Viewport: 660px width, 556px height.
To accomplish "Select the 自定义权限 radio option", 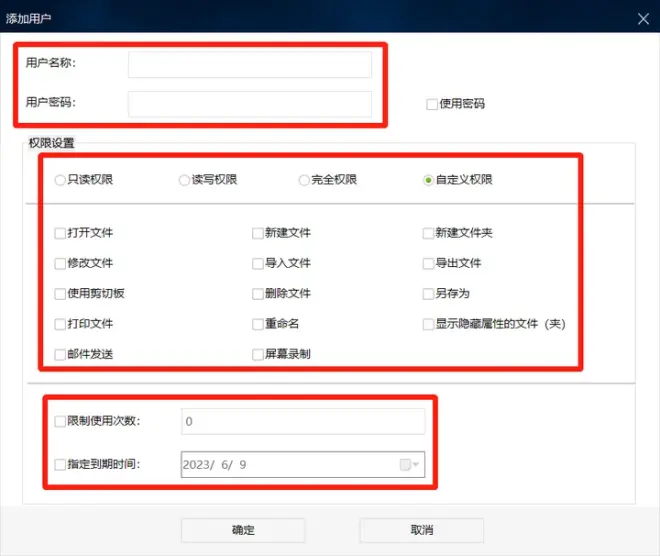I will (x=428, y=180).
